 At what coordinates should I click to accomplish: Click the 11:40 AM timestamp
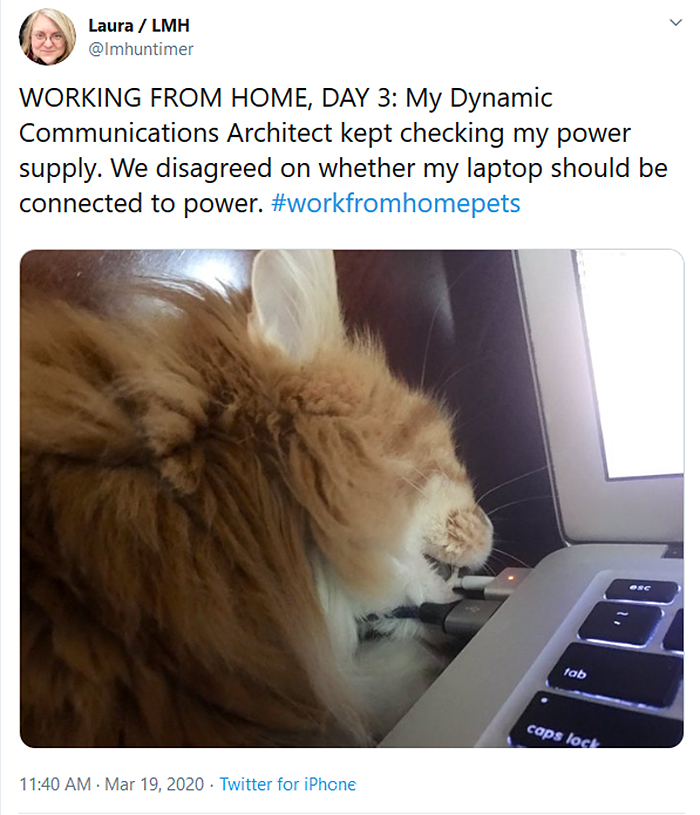55,784
